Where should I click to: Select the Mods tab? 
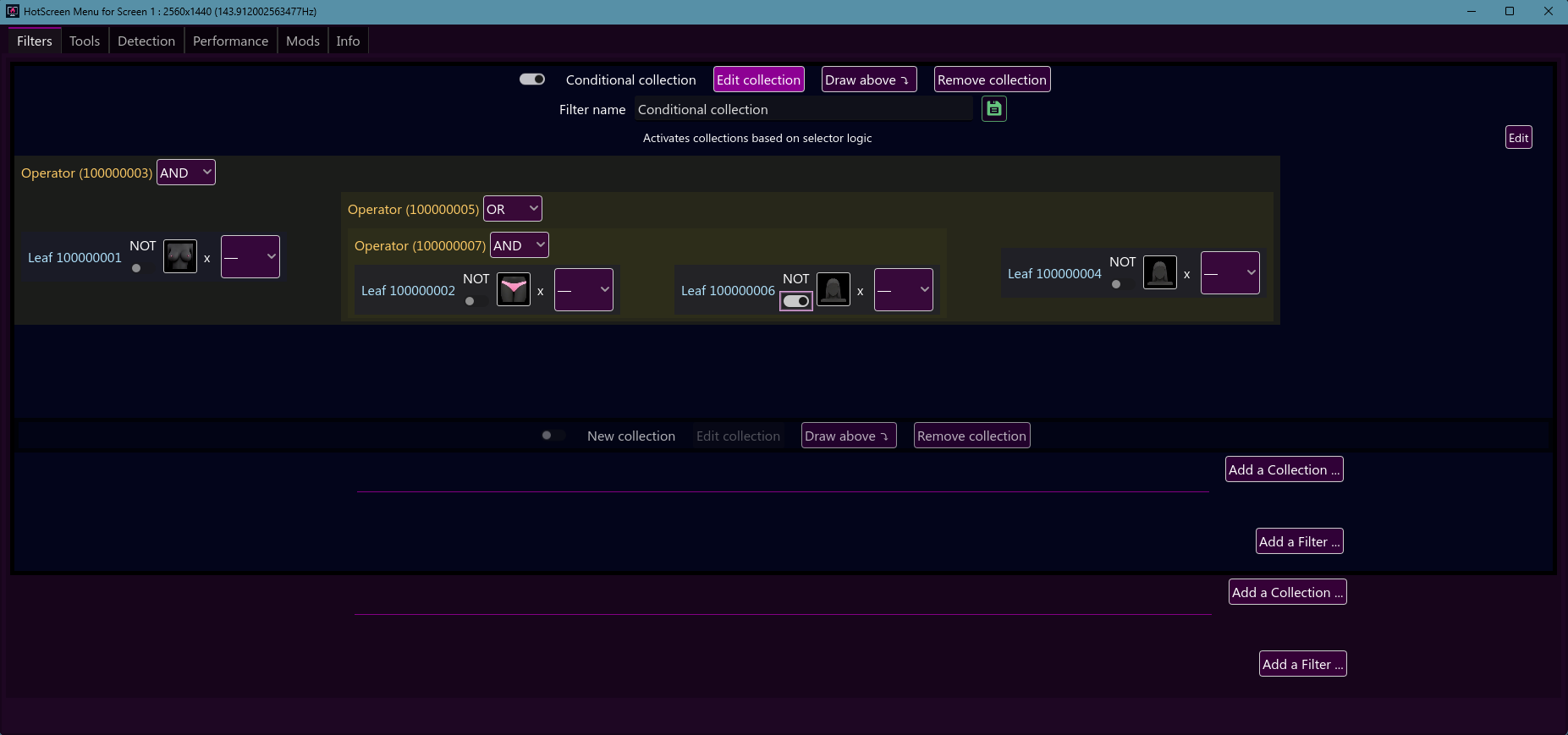303,41
